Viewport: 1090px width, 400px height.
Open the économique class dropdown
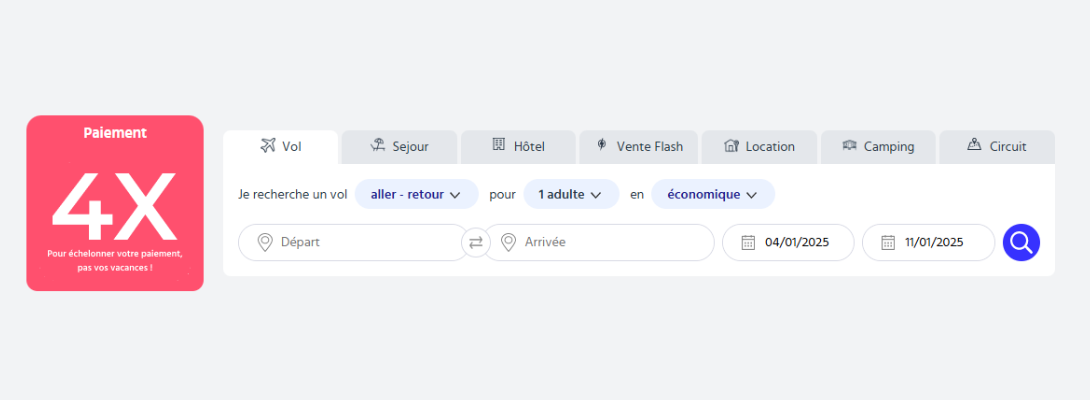712,194
